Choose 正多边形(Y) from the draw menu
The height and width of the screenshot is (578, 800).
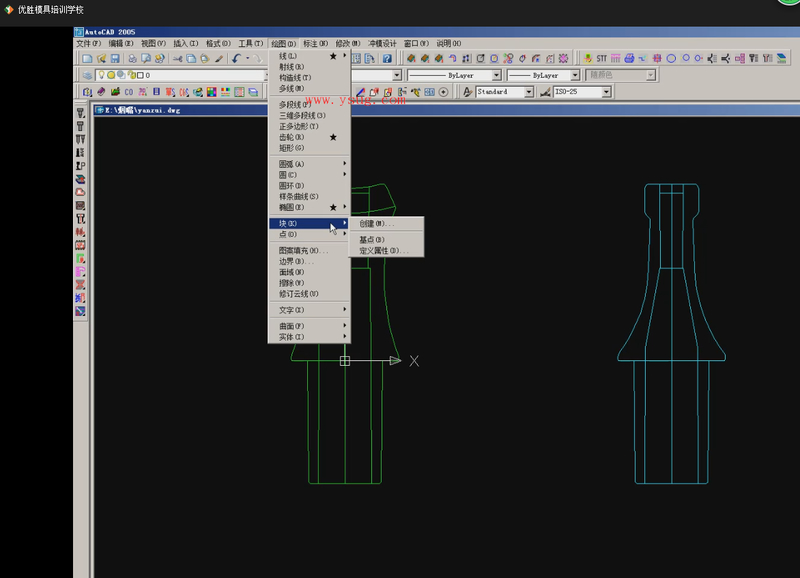tap(310, 126)
